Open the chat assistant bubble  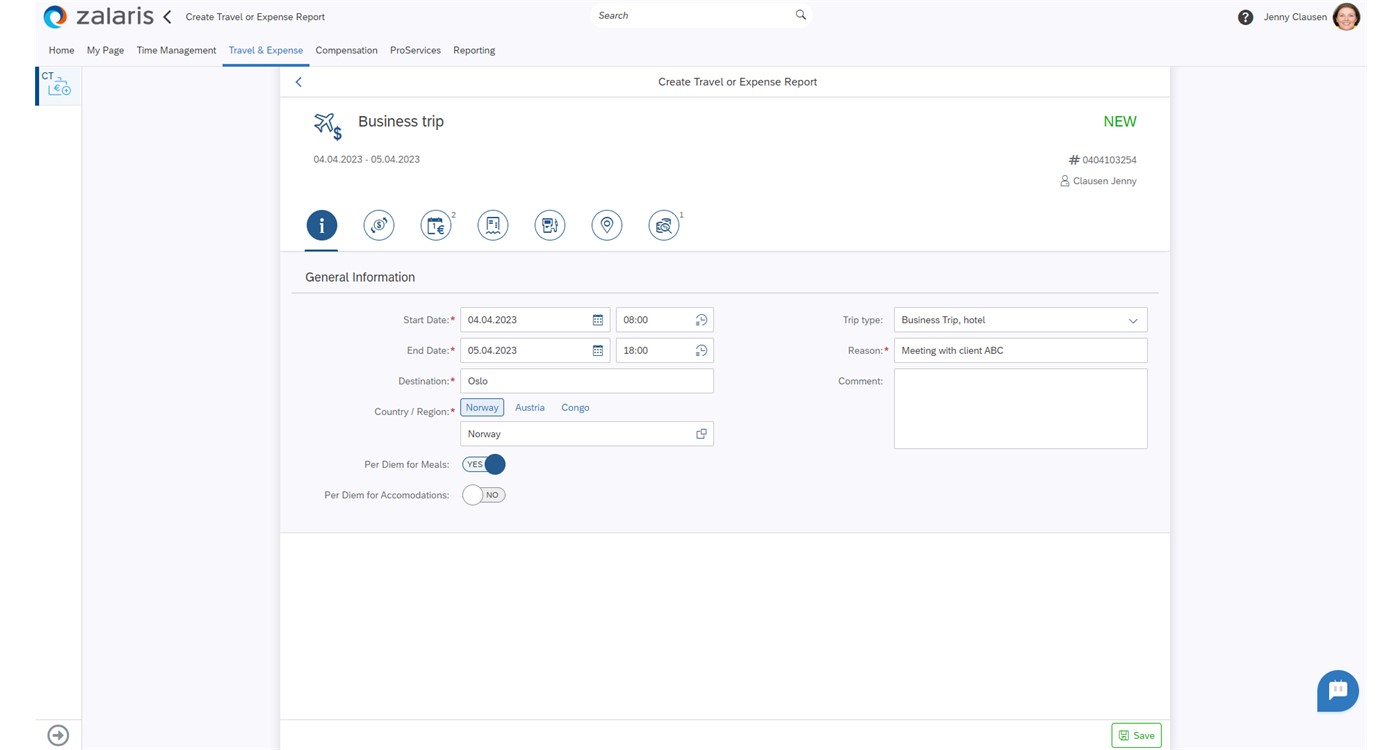coord(1337,690)
